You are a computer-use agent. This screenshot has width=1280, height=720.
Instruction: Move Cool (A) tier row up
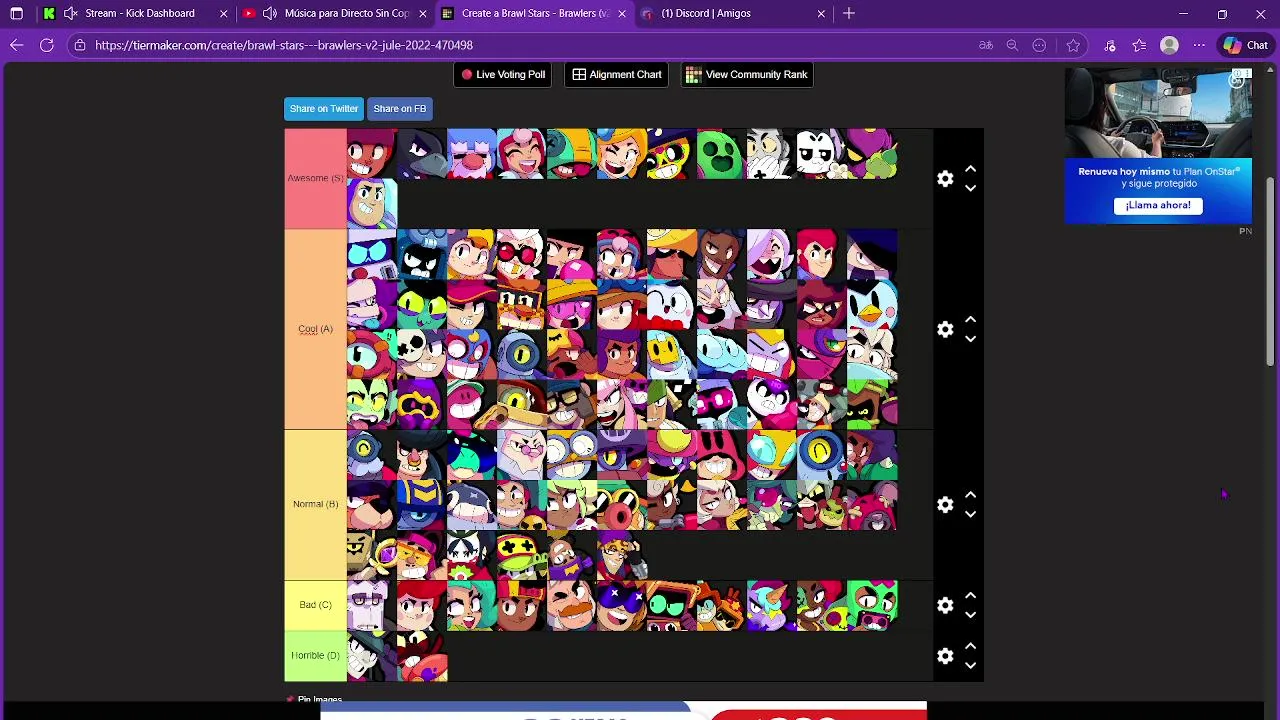970,320
